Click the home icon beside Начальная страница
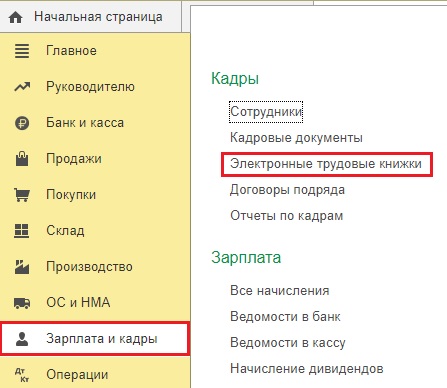The height and width of the screenshot is (388, 447). pos(16,17)
